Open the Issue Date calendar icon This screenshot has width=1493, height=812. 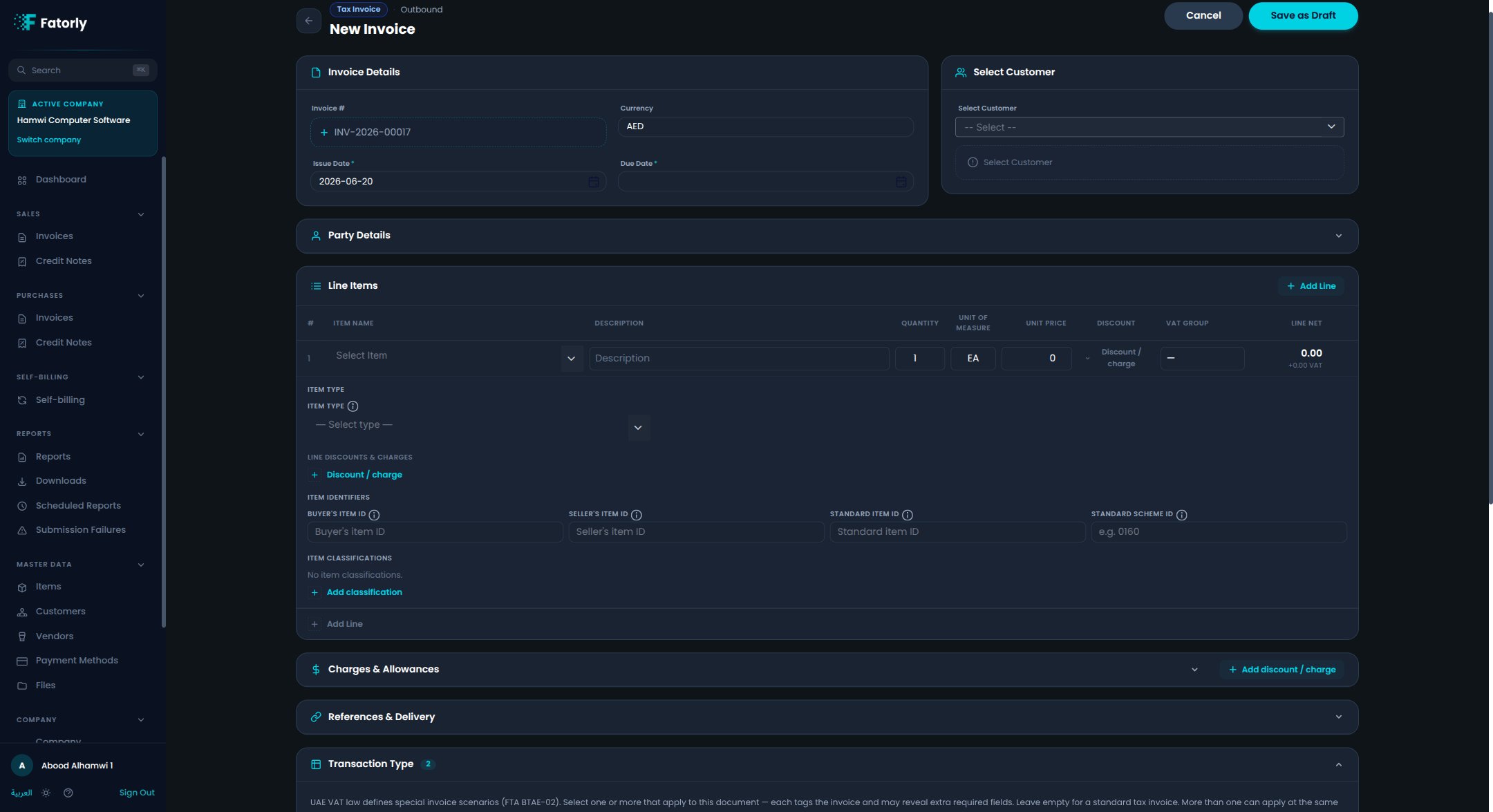594,182
